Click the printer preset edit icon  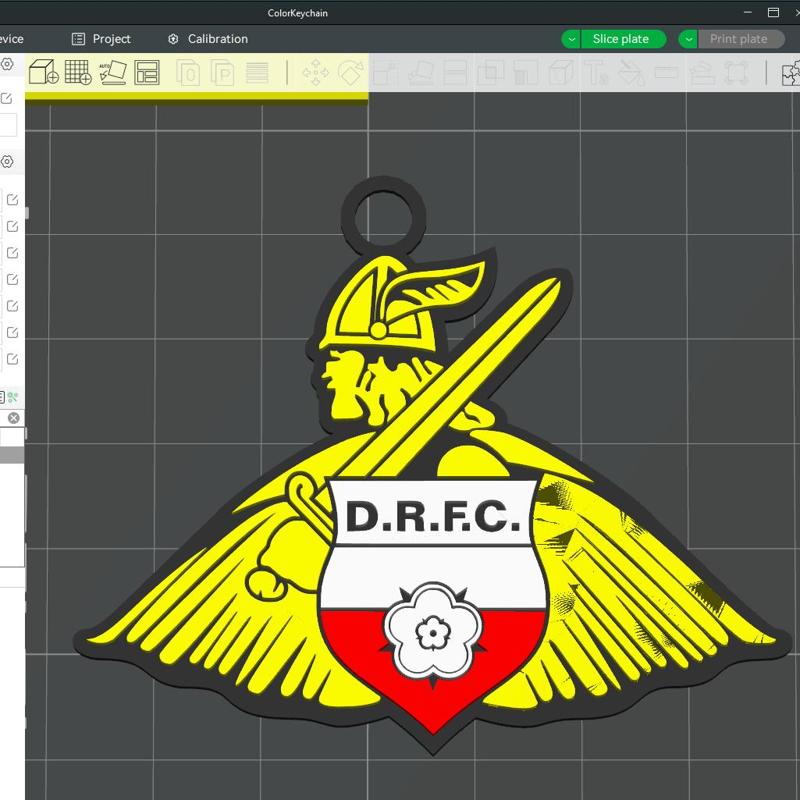(6, 98)
